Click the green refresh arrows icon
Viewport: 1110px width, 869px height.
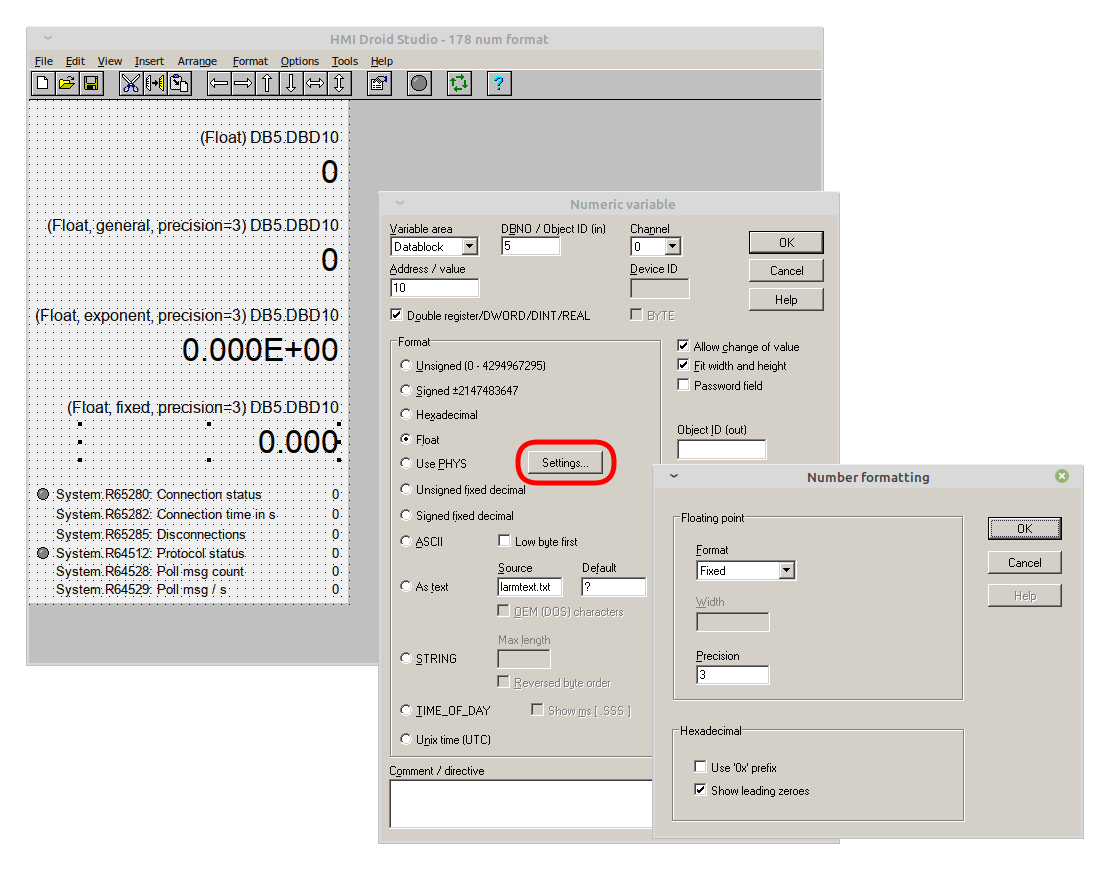[459, 84]
